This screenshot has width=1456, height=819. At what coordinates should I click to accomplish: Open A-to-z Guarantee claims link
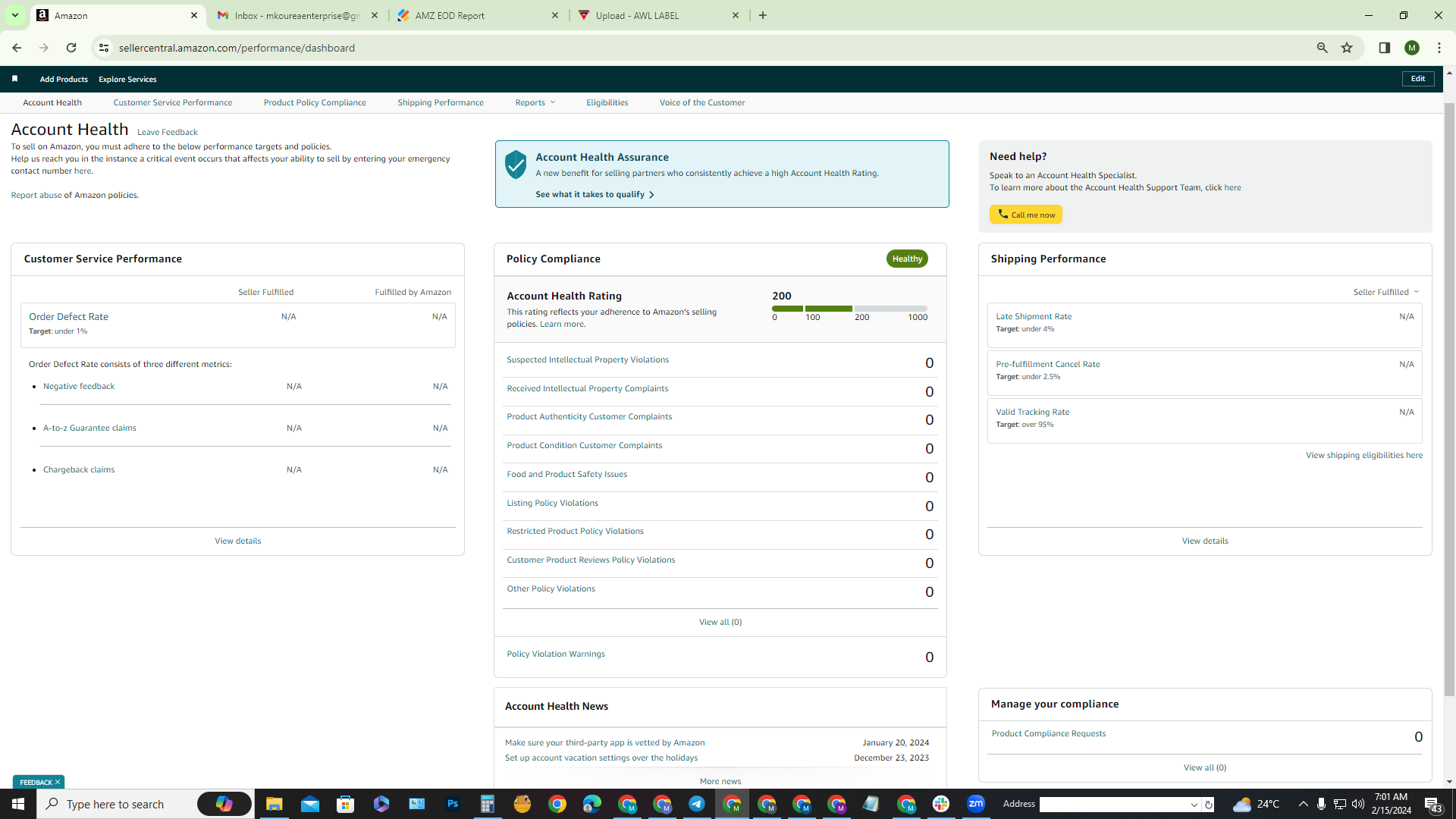click(x=89, y=428)
